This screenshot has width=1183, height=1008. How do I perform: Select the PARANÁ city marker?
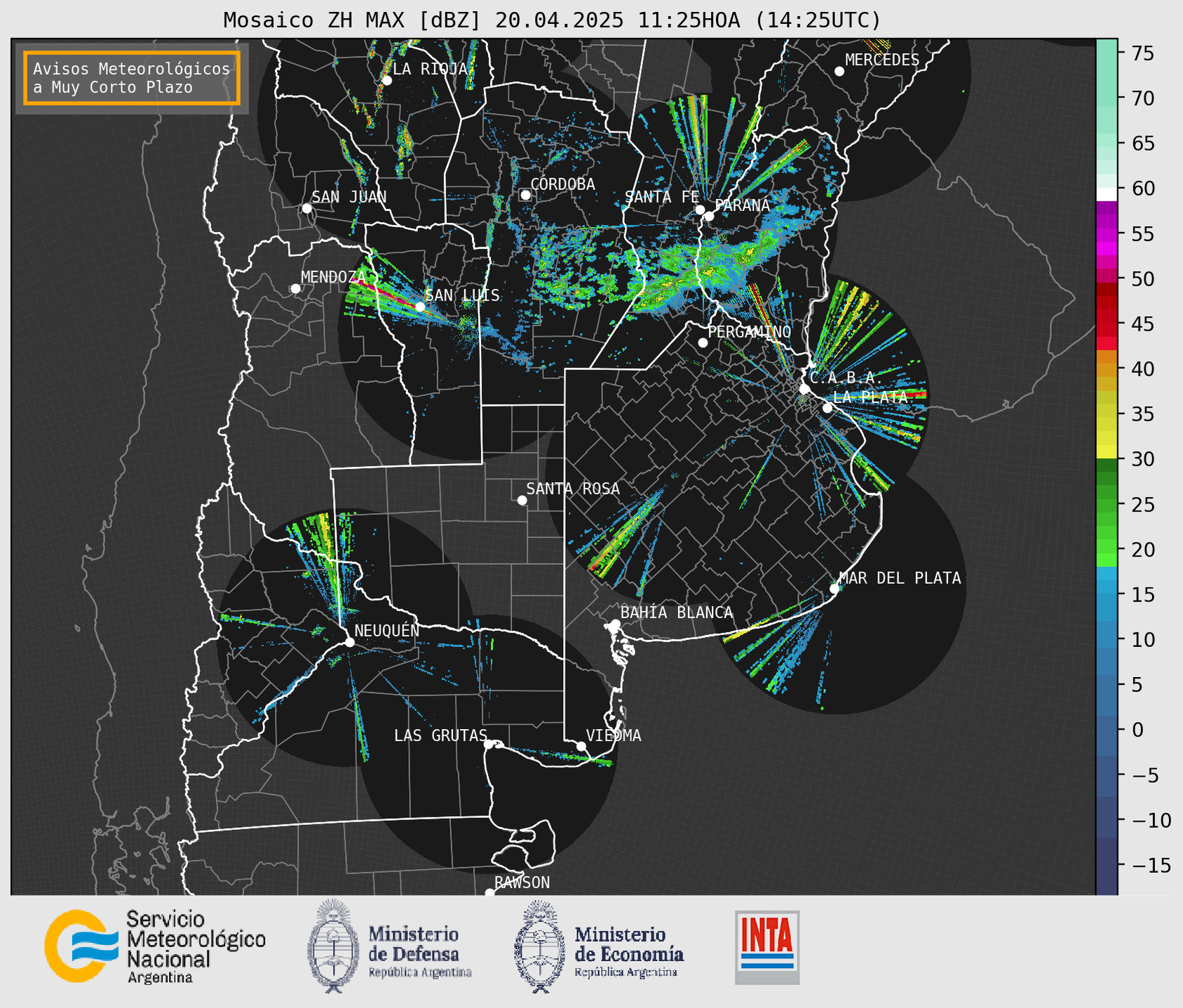point(709,216)
